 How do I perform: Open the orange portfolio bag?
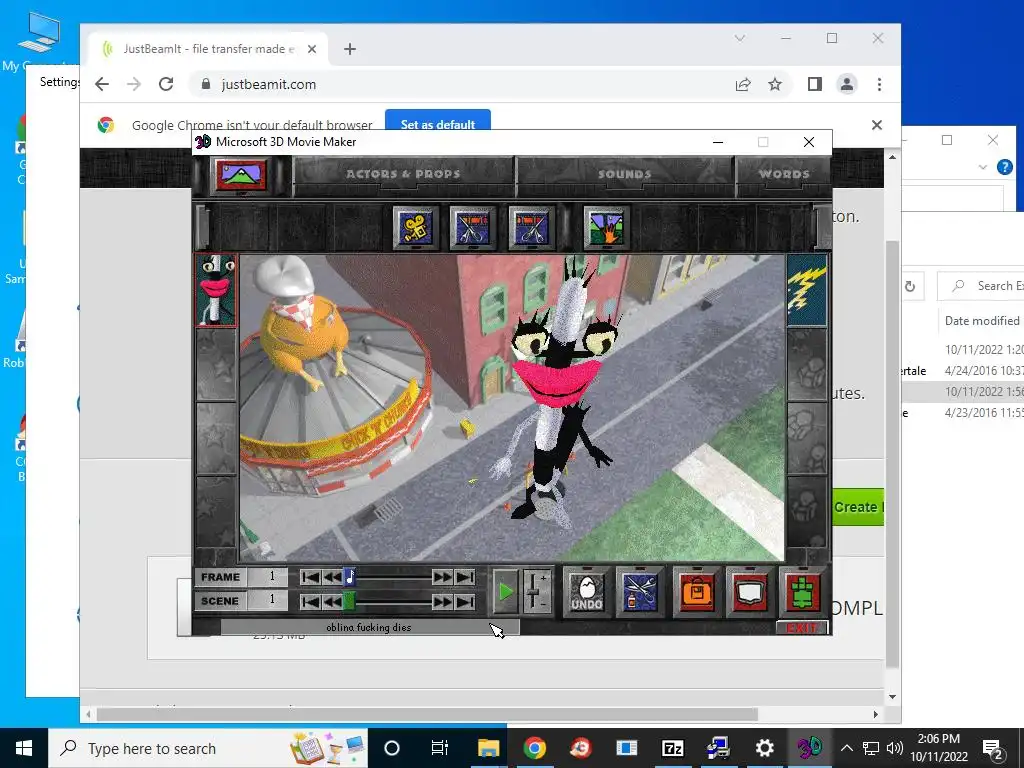tap(697, 592)
